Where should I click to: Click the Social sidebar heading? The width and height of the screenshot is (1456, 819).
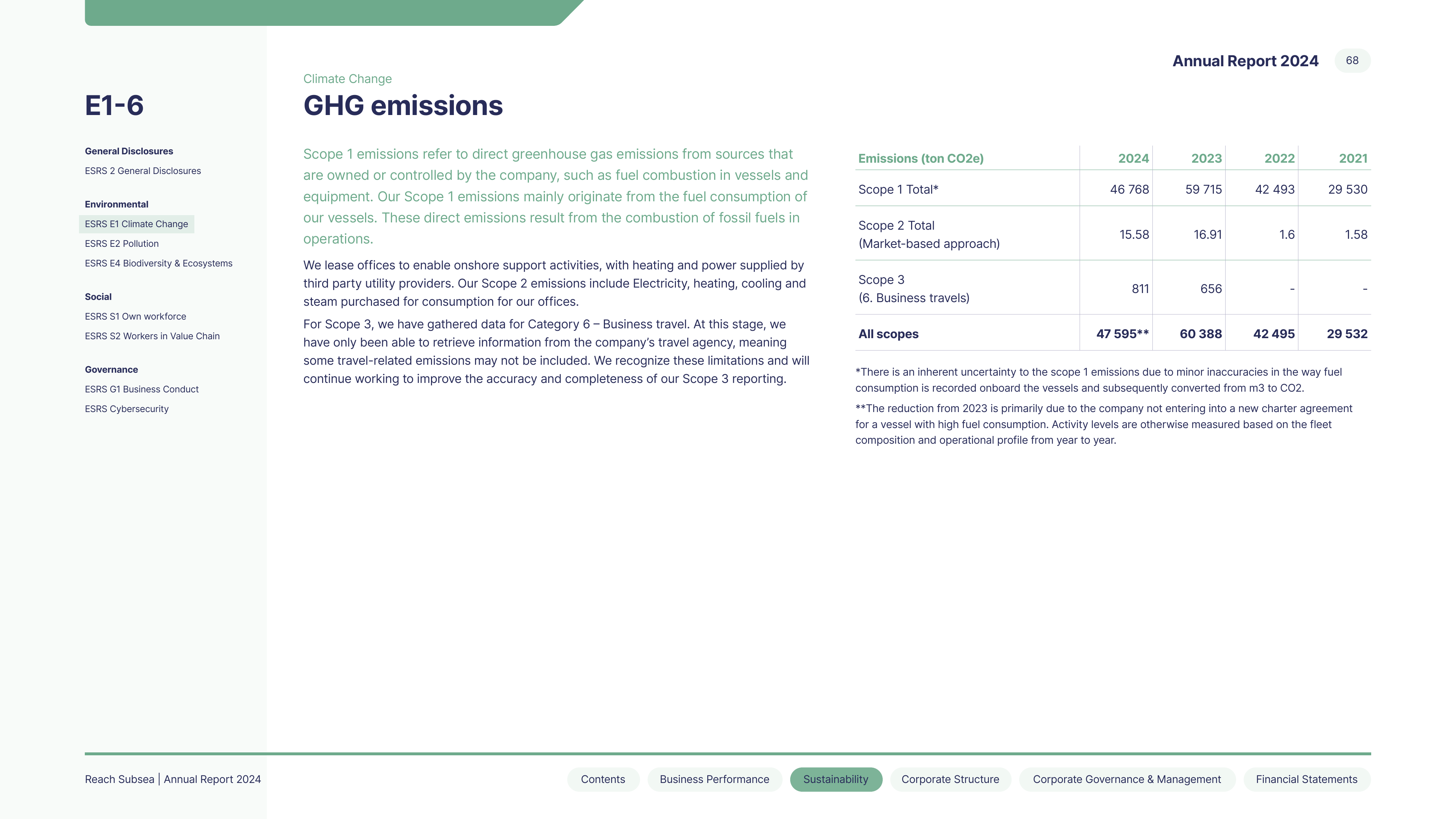[98, 297]
